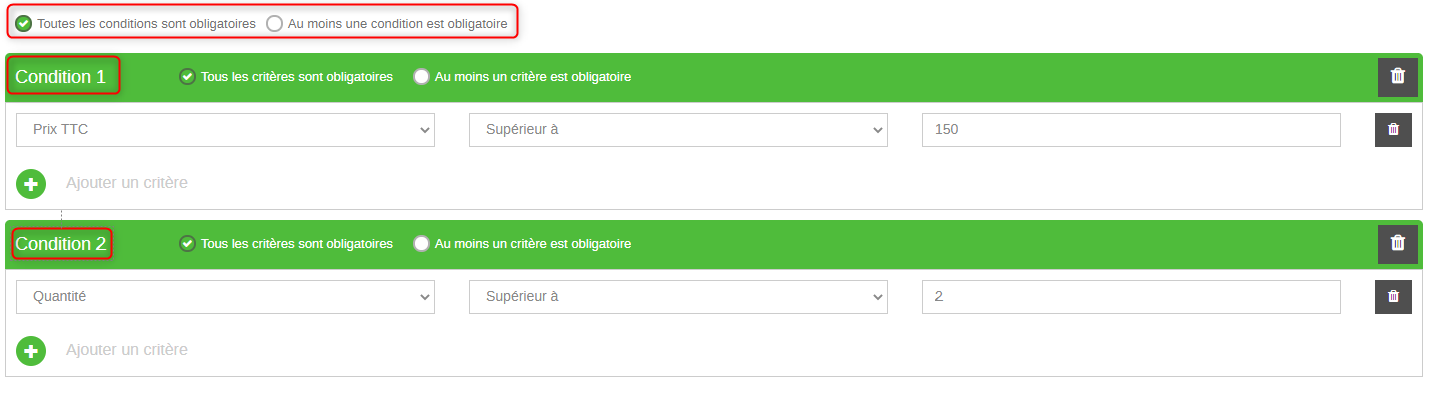Remove the Quantité criterion row
This screenshot has height=397, width=1436.
[1393, 296]
